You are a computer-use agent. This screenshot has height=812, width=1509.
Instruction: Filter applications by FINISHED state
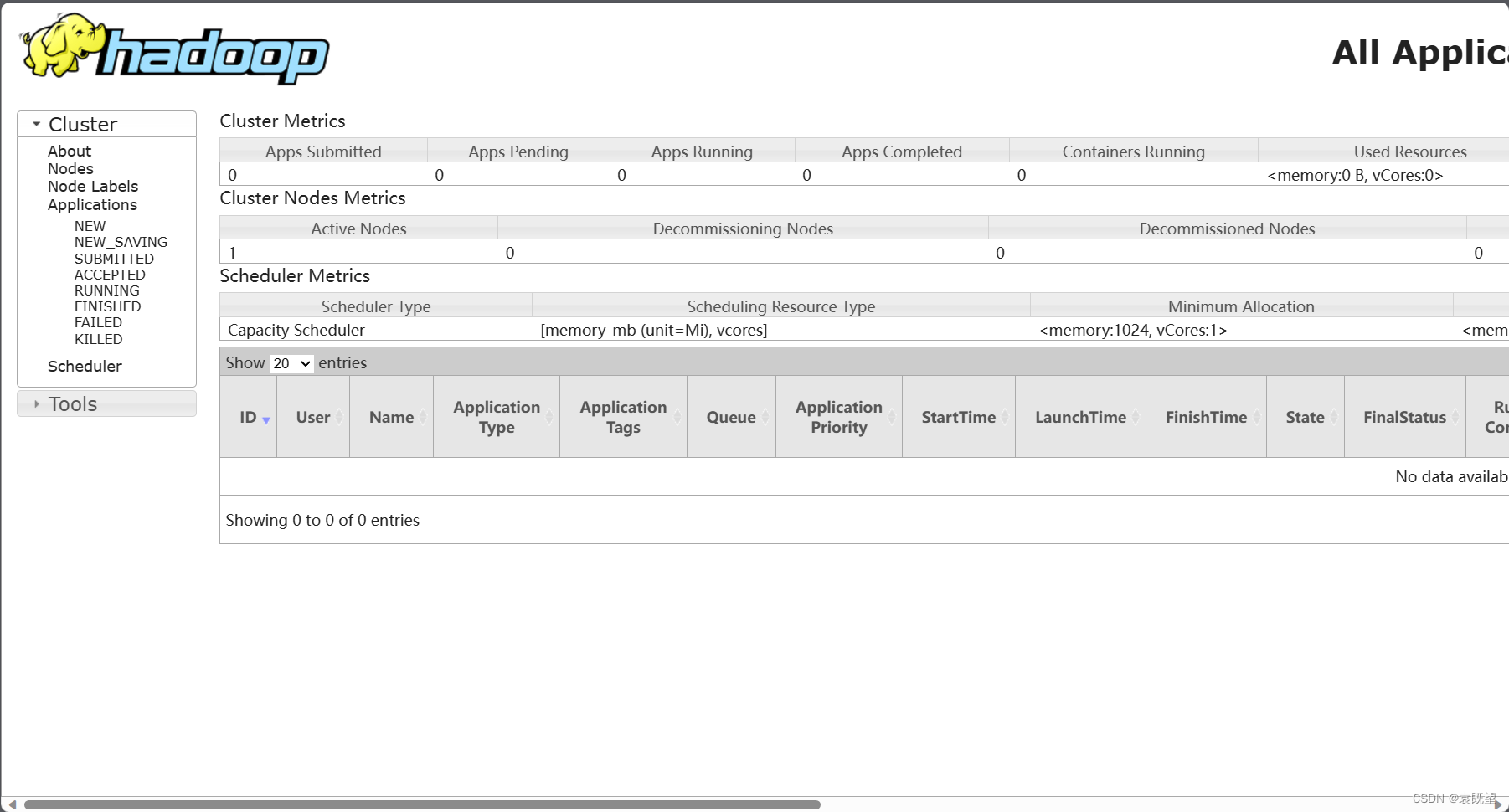coord(107,306)
